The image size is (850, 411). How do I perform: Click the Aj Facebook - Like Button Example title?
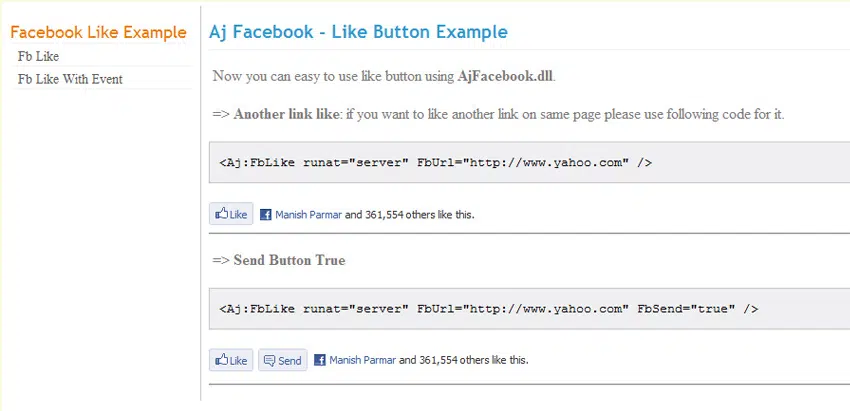[x=358, y=32]
